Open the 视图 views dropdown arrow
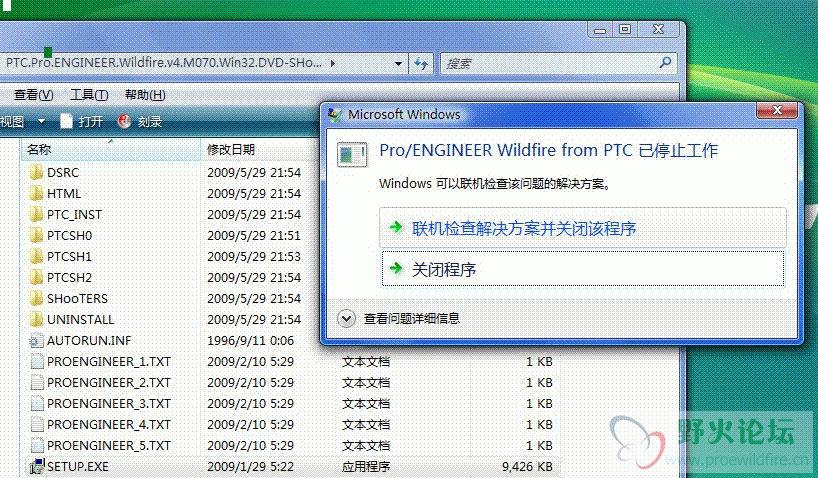Screen dimensions: 818x478 (x=41, y=121)
